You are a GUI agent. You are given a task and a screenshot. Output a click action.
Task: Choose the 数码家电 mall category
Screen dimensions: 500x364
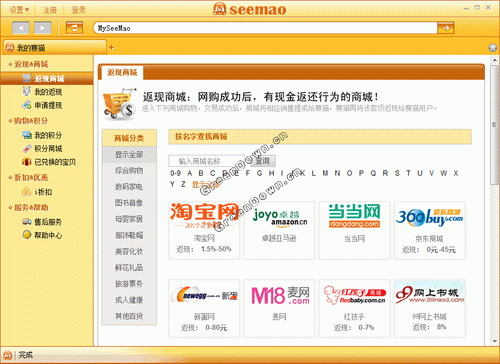(129, 187)
